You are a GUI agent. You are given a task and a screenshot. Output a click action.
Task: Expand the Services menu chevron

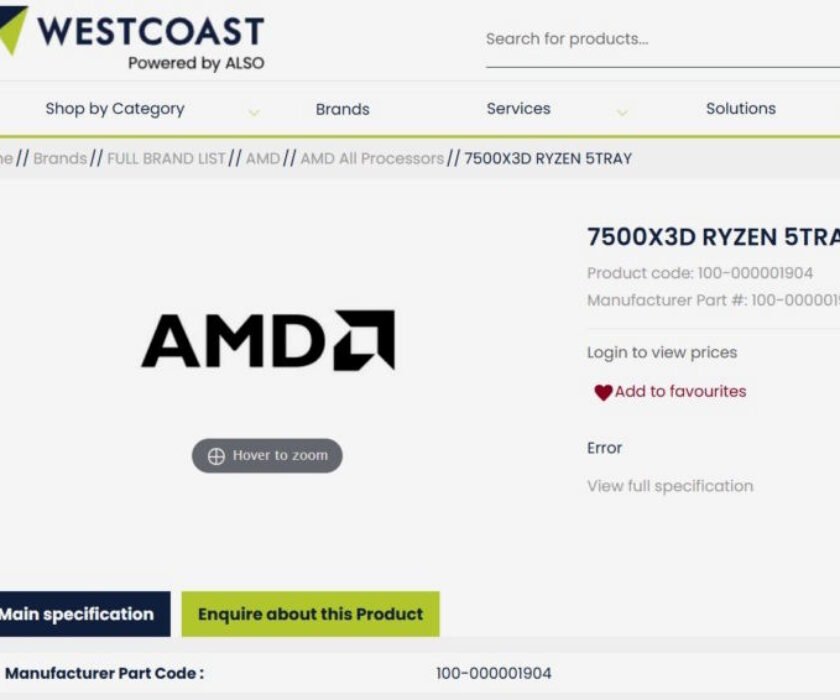tap(622, 112)
